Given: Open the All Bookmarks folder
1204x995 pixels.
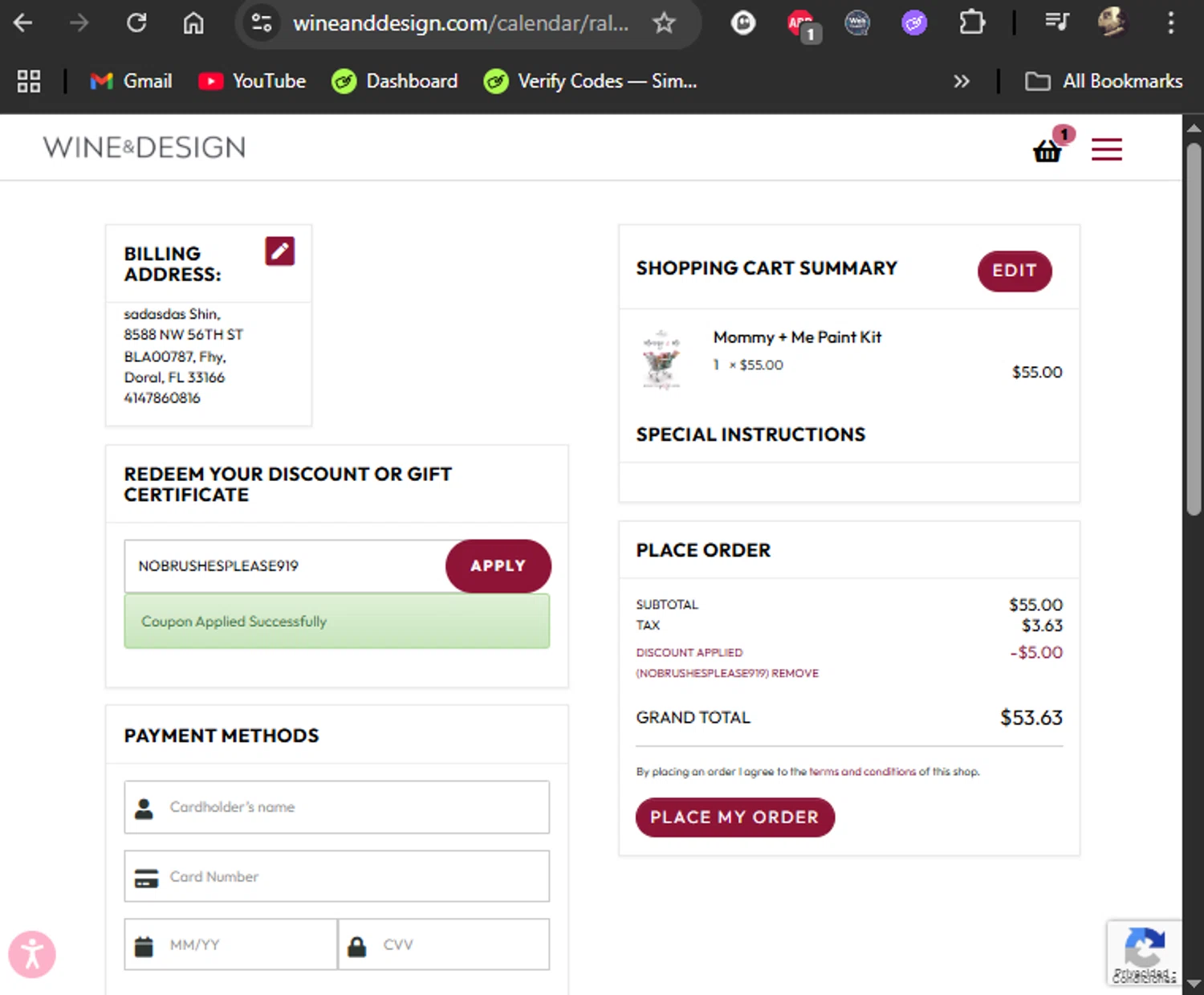Looking at the screenshot, I should click(x=1104, y=81).
